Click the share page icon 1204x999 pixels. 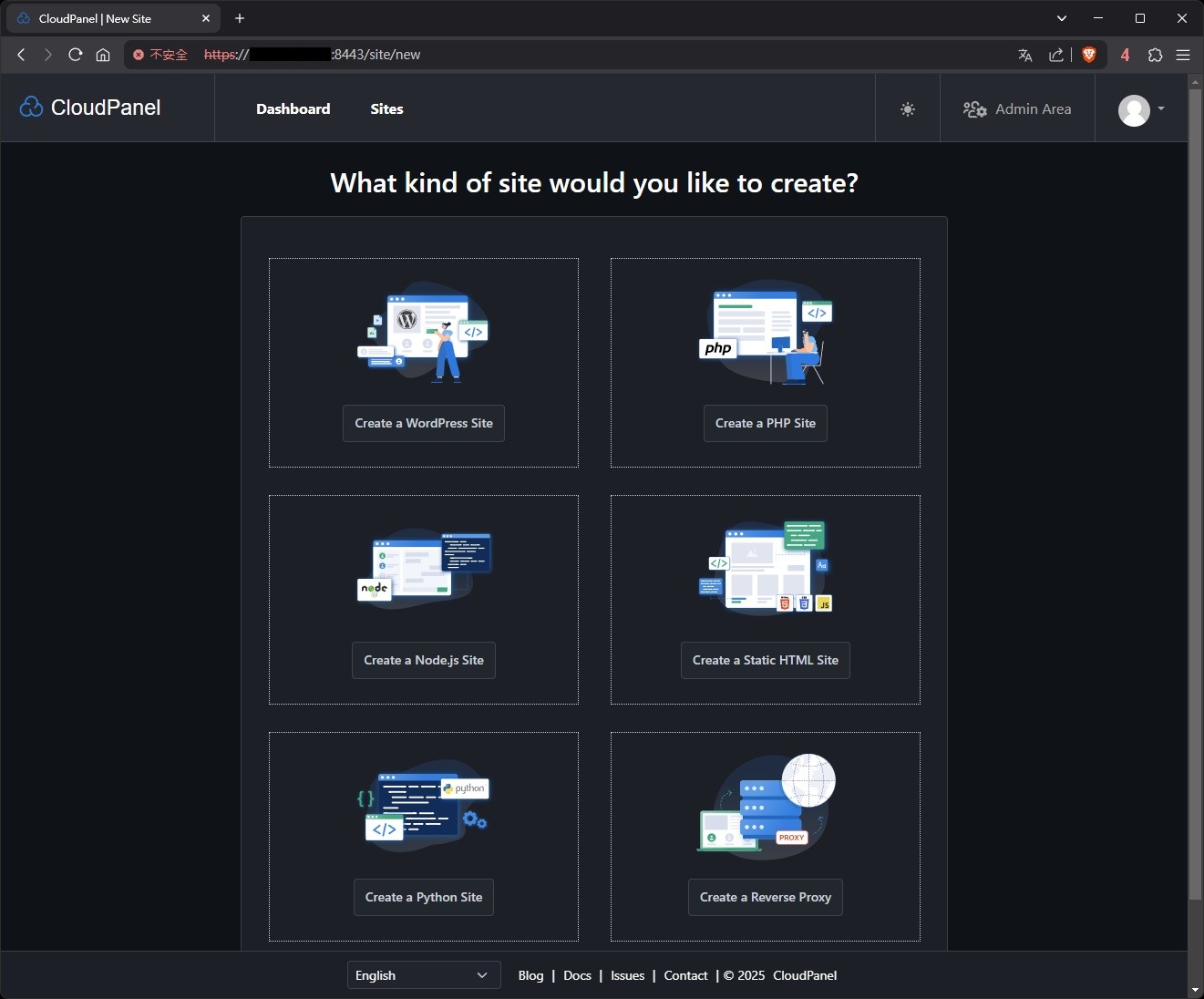coord(1056,55)
